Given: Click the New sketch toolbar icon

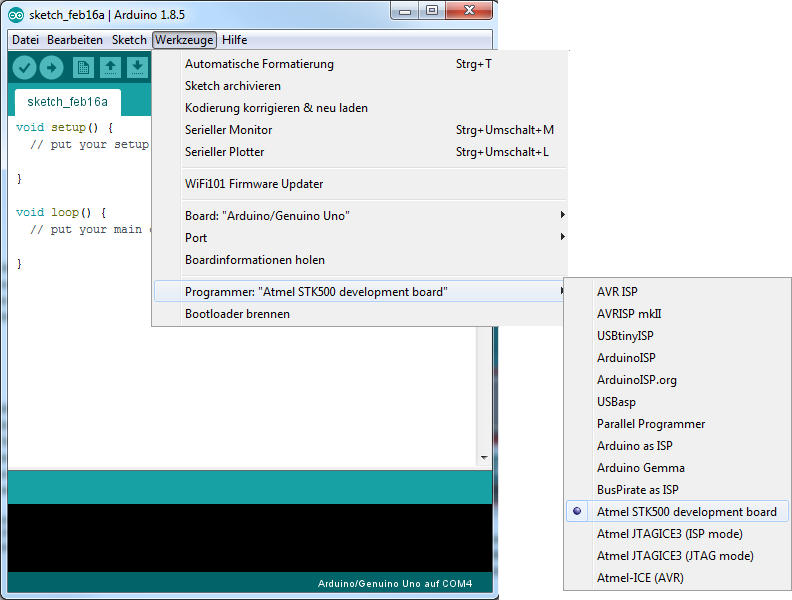Looking at the screenshot, I should [84, 67].
